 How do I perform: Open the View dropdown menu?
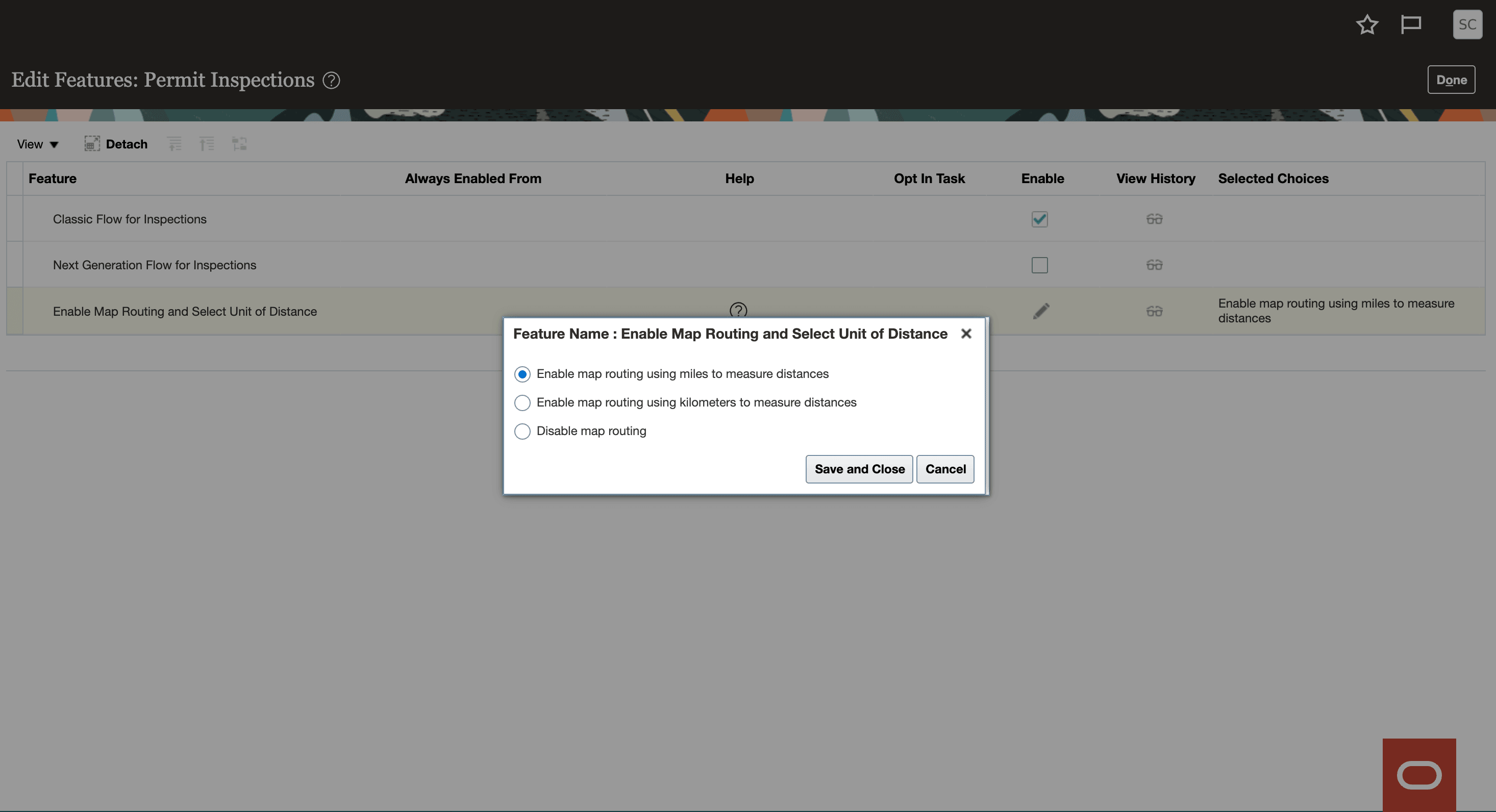coord(37,144)
